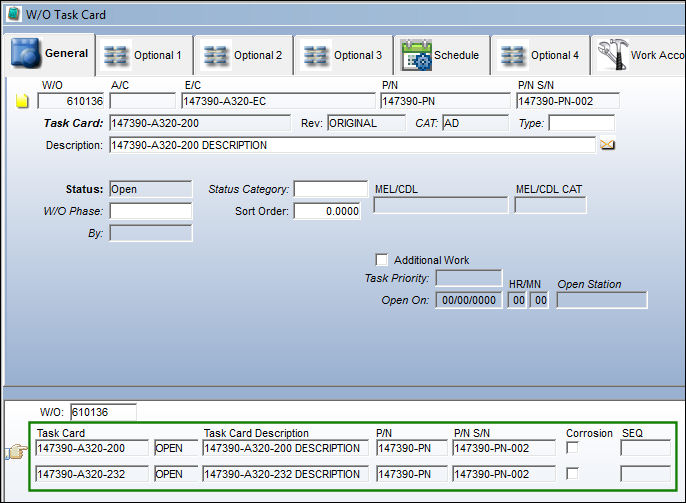Open the envelope icon next to Description
The height and width of the screenshot is (503, 686).
(607, 144)
